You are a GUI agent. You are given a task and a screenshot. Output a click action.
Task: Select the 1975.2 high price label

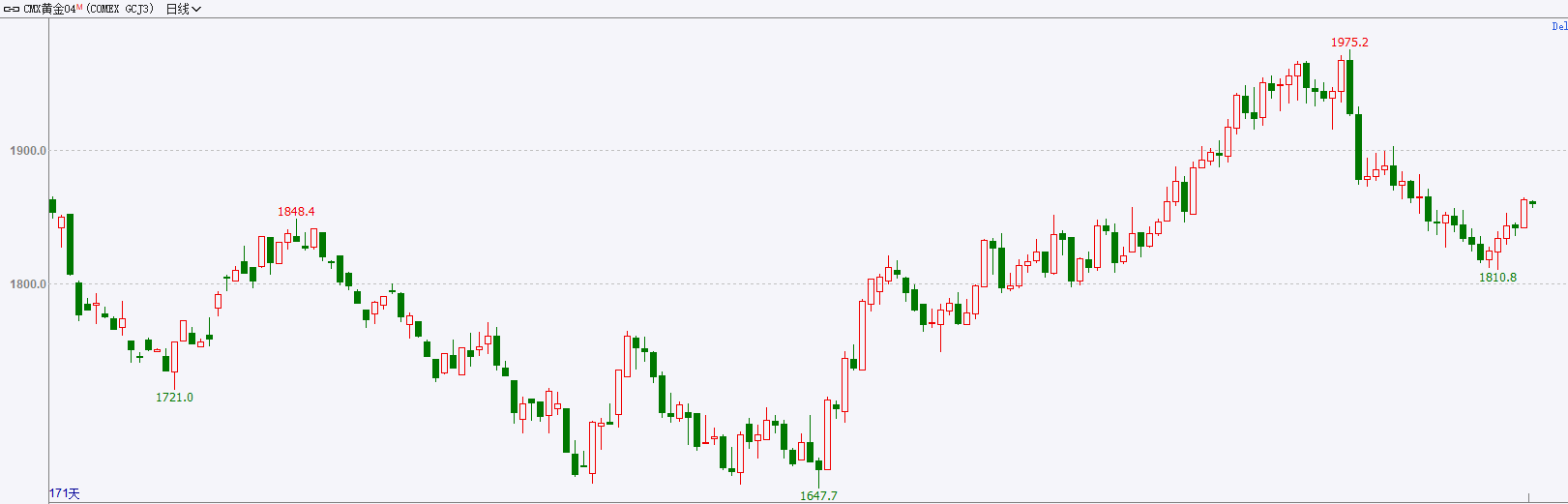pos(1349,43)
